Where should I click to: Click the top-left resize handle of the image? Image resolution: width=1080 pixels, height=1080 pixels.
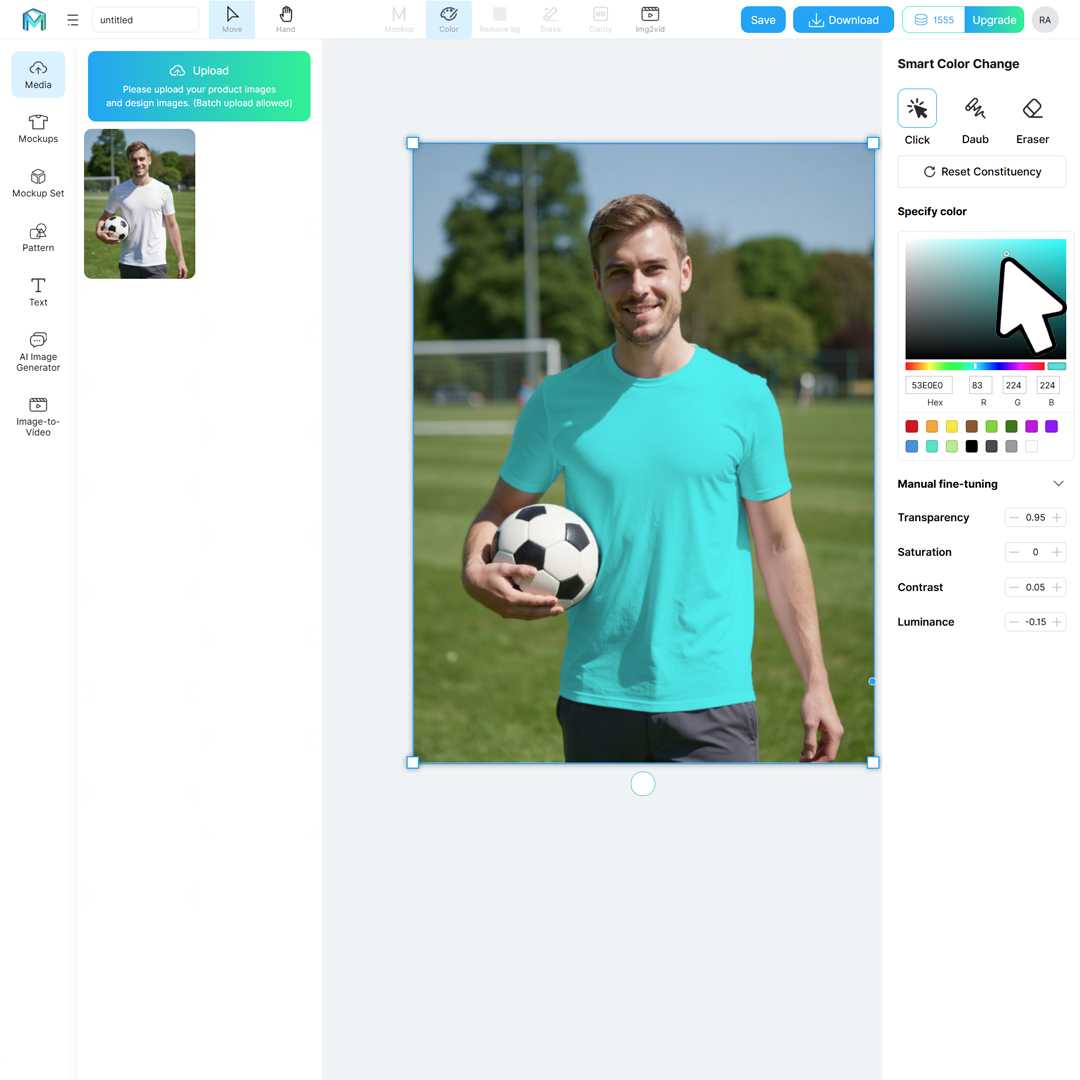(413, 143)
